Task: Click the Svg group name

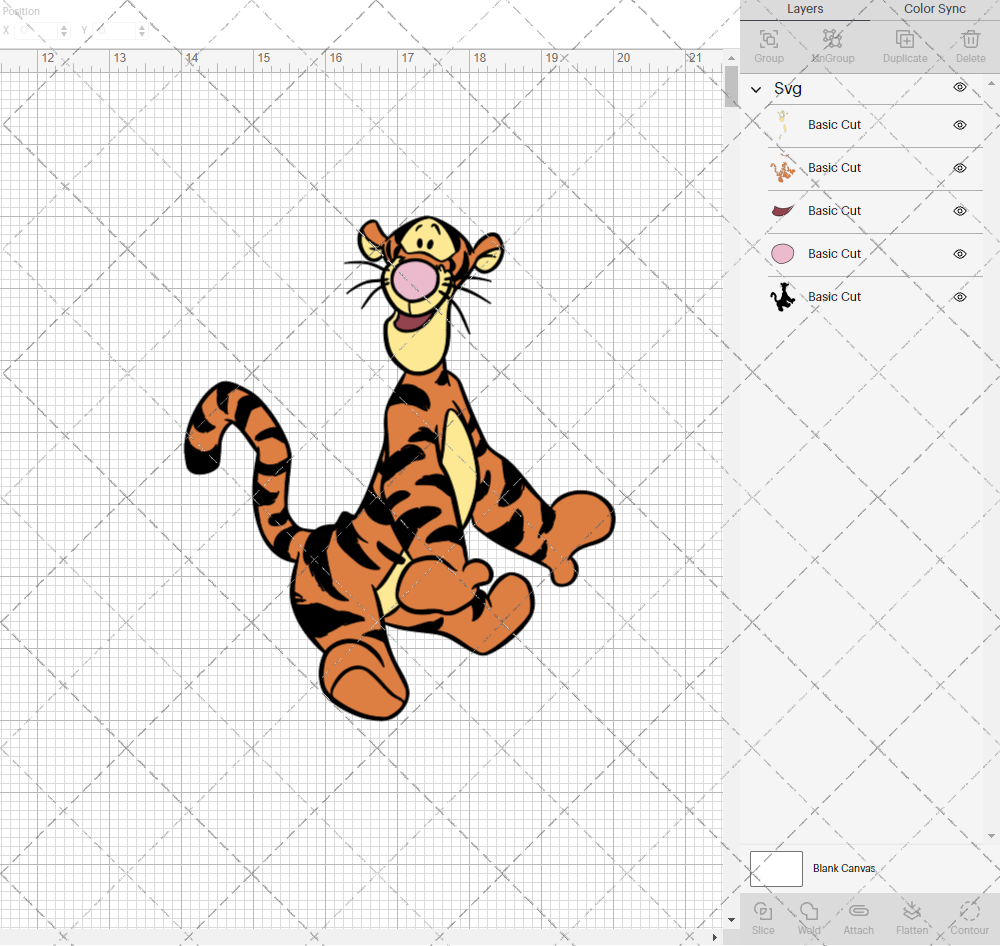Action: coord(788,89)
